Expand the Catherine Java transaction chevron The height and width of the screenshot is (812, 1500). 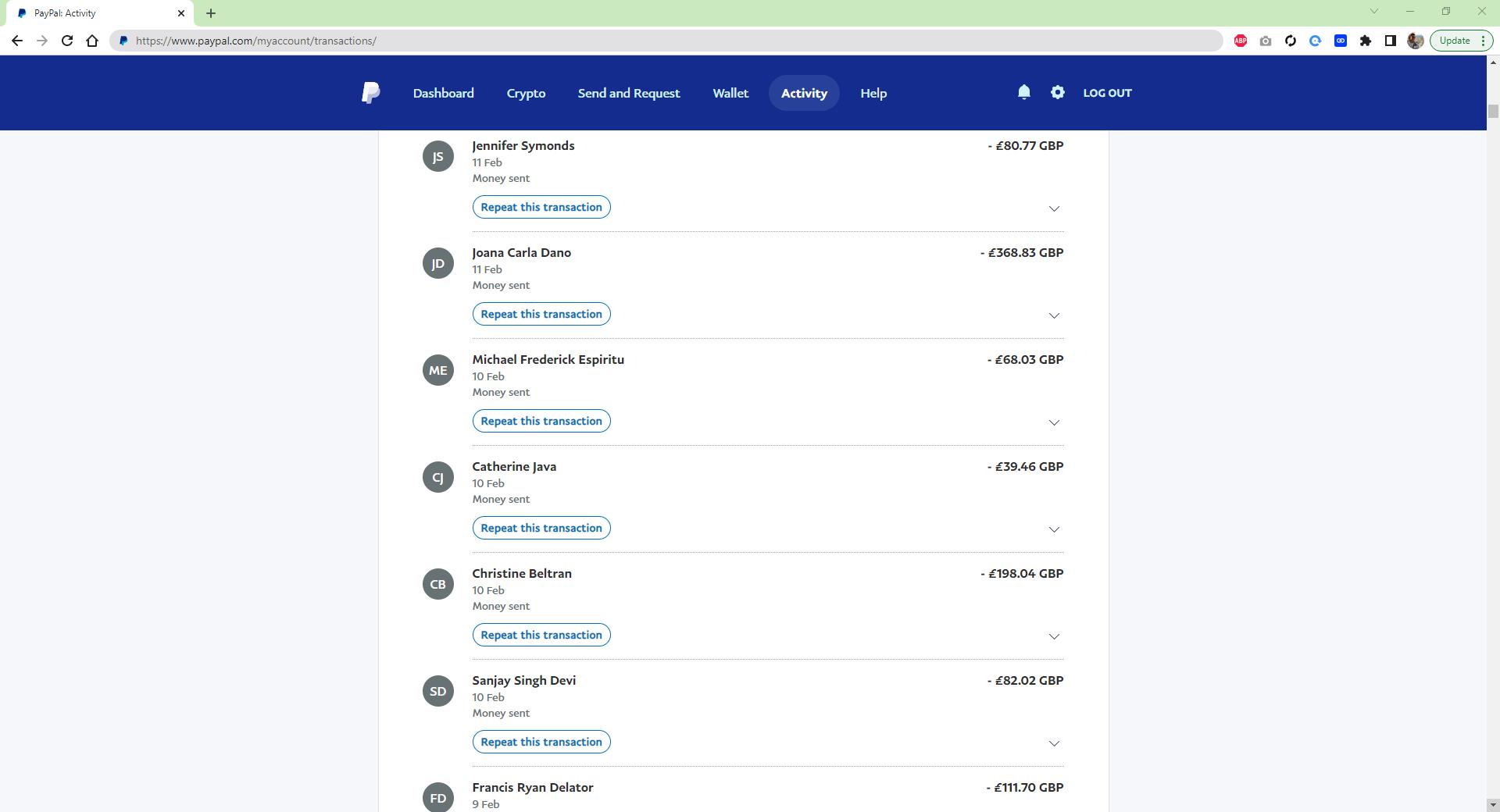1053,529
